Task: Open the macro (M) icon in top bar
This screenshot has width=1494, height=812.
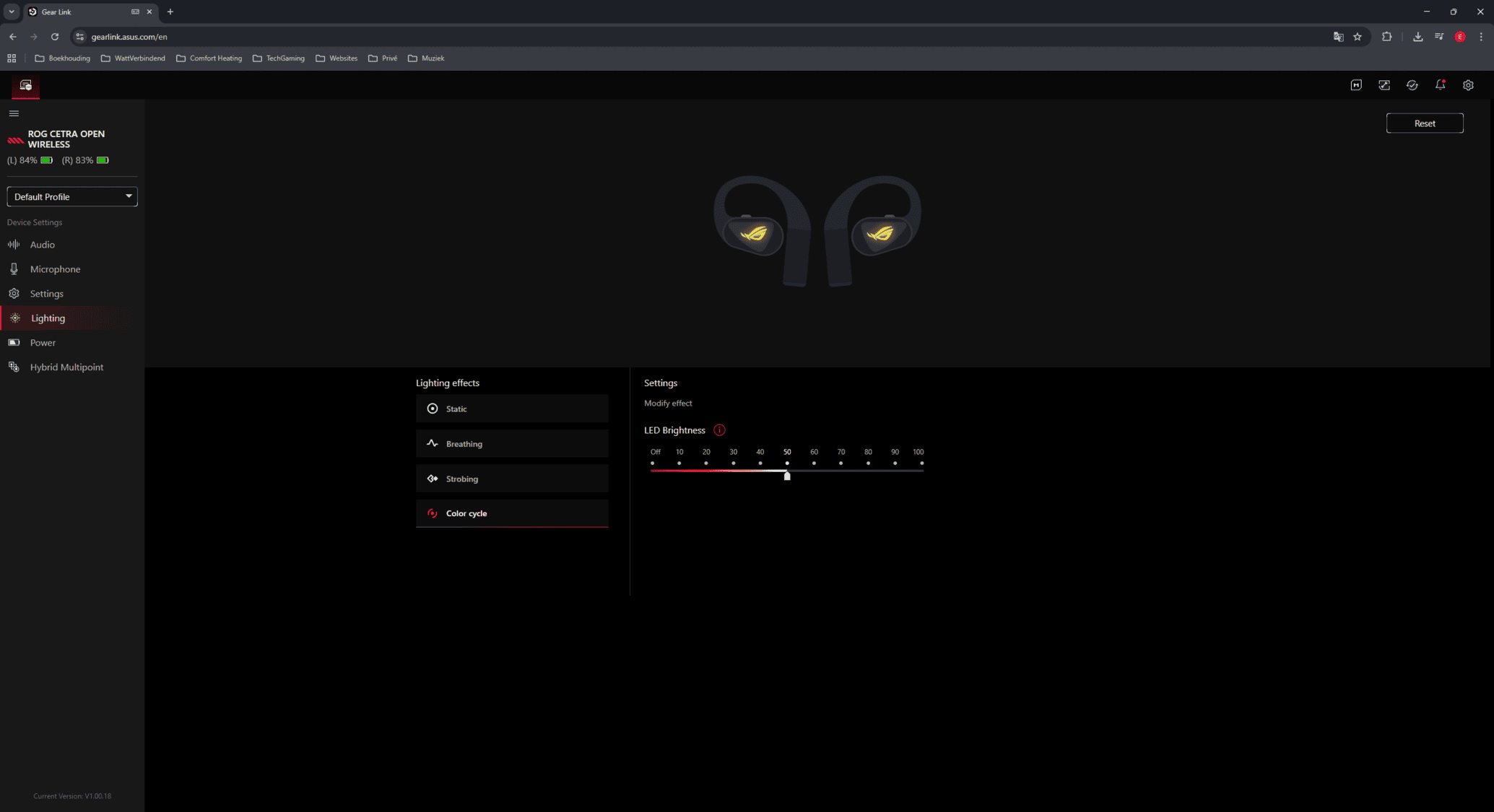Action: (1356, 85)
